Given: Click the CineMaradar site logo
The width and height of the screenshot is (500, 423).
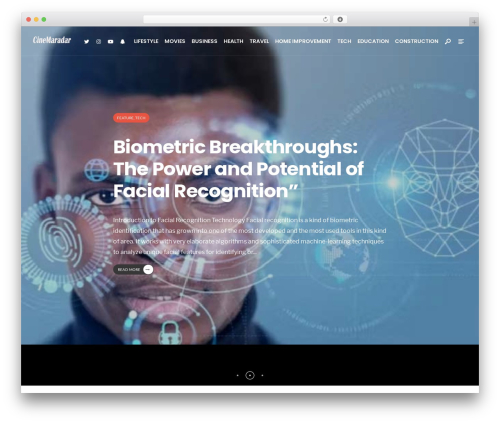Looking at the screenshot, I should point(52,40).
